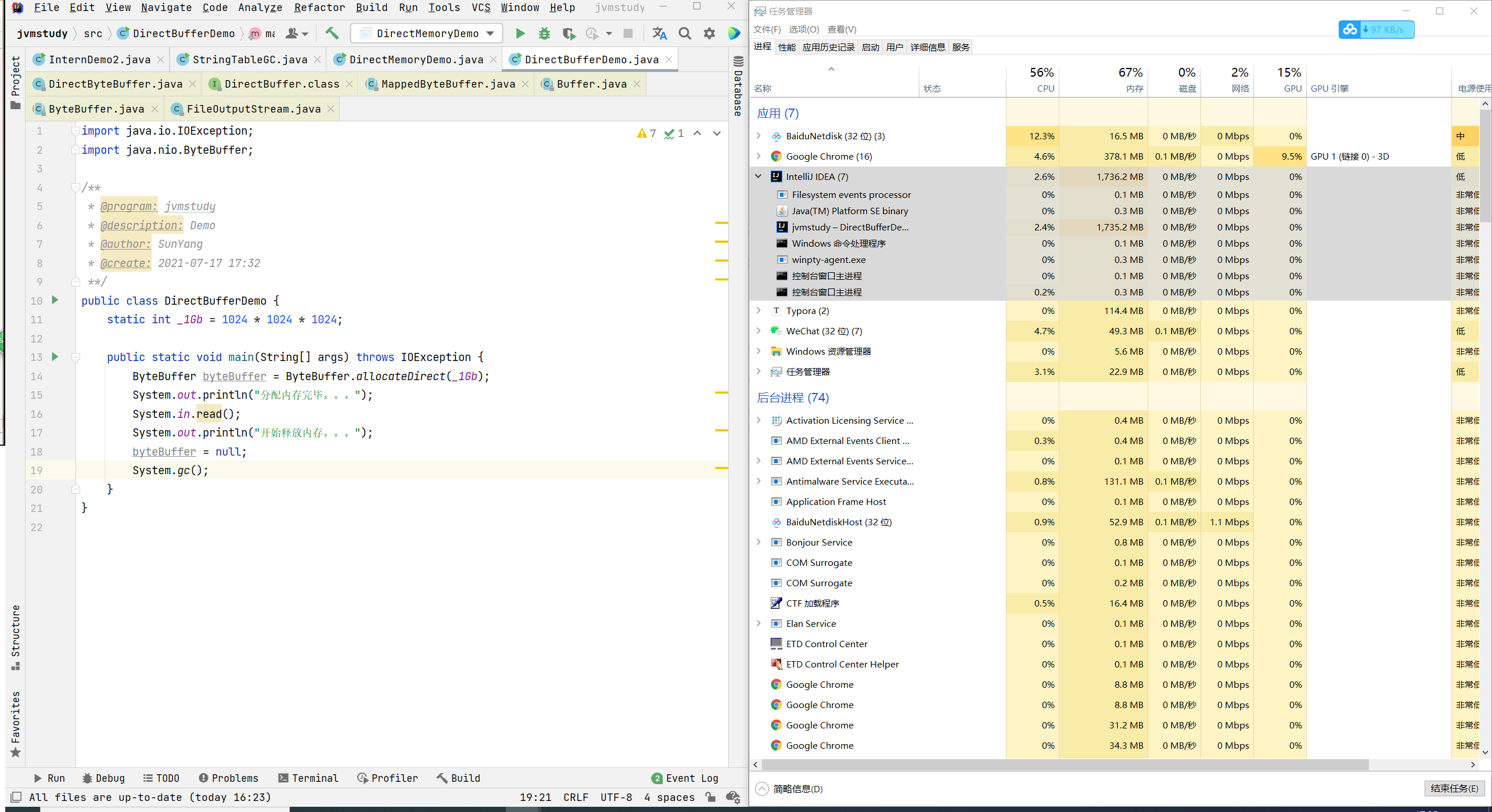Go to previous highlighted error arrow

697,133
